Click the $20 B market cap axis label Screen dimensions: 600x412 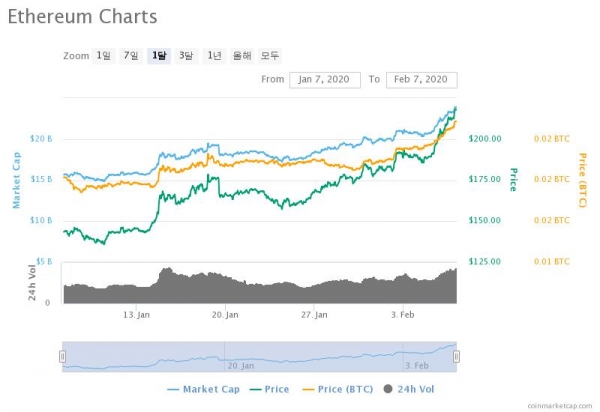coord(41,138)
